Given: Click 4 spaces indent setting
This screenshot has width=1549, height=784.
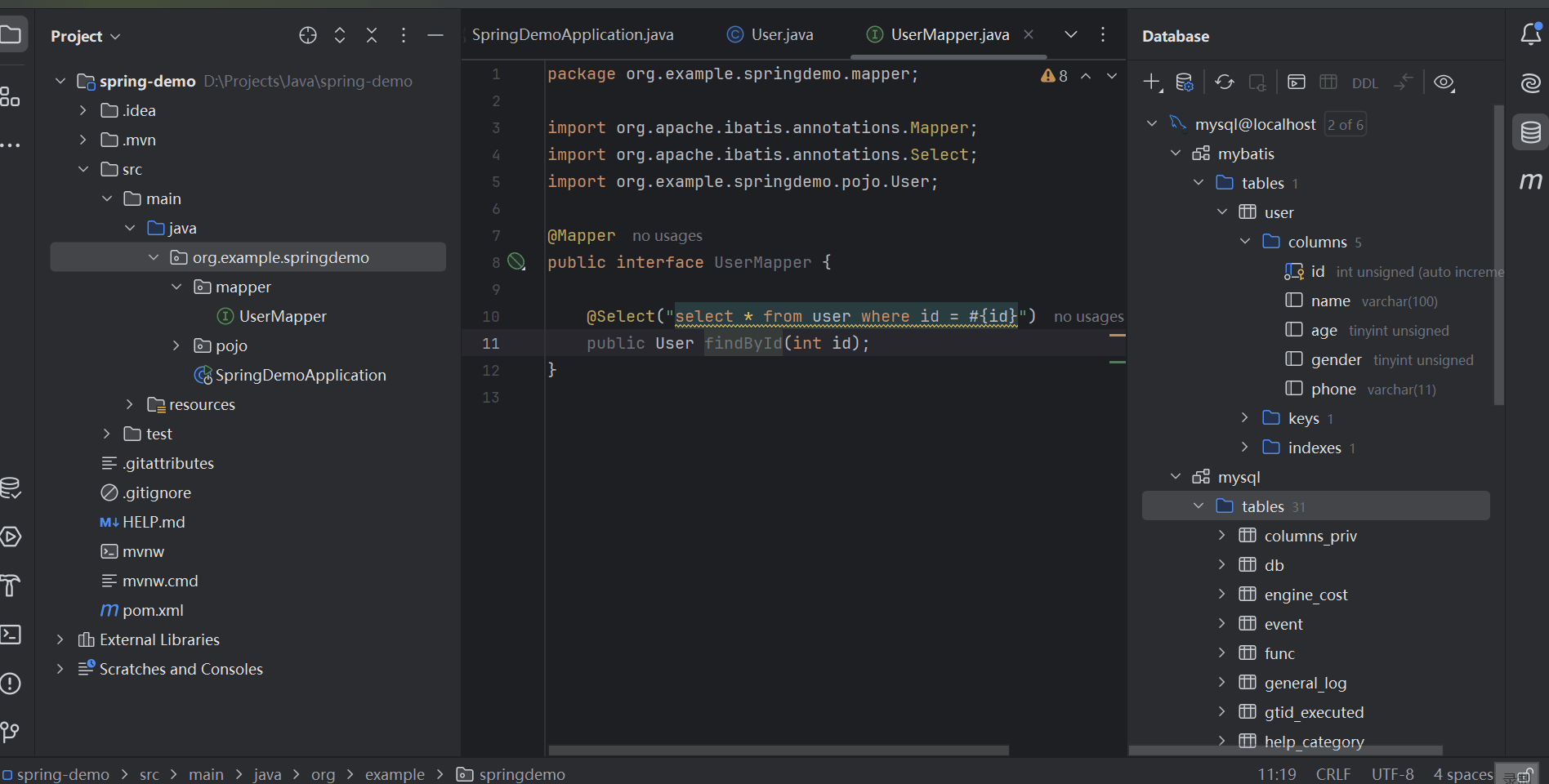Looking at the screenshot, I should [1463, 774].
